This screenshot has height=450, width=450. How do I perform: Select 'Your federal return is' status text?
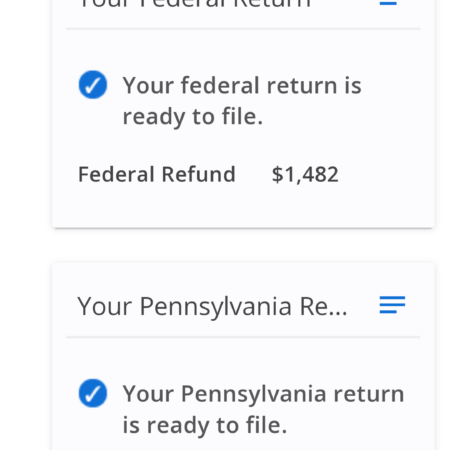pos(242,85)
